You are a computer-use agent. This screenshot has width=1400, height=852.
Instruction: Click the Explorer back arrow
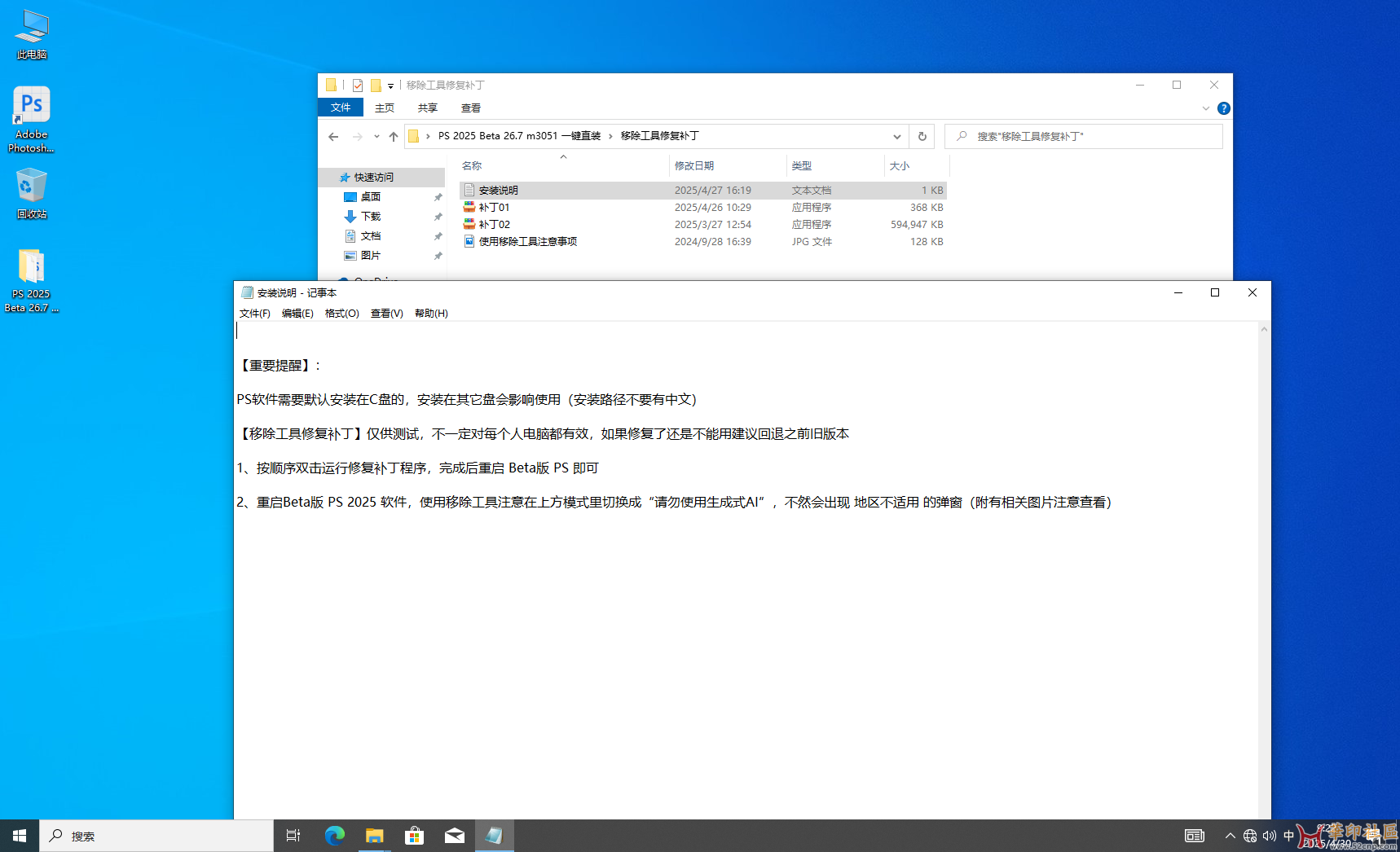pos(333,137)
